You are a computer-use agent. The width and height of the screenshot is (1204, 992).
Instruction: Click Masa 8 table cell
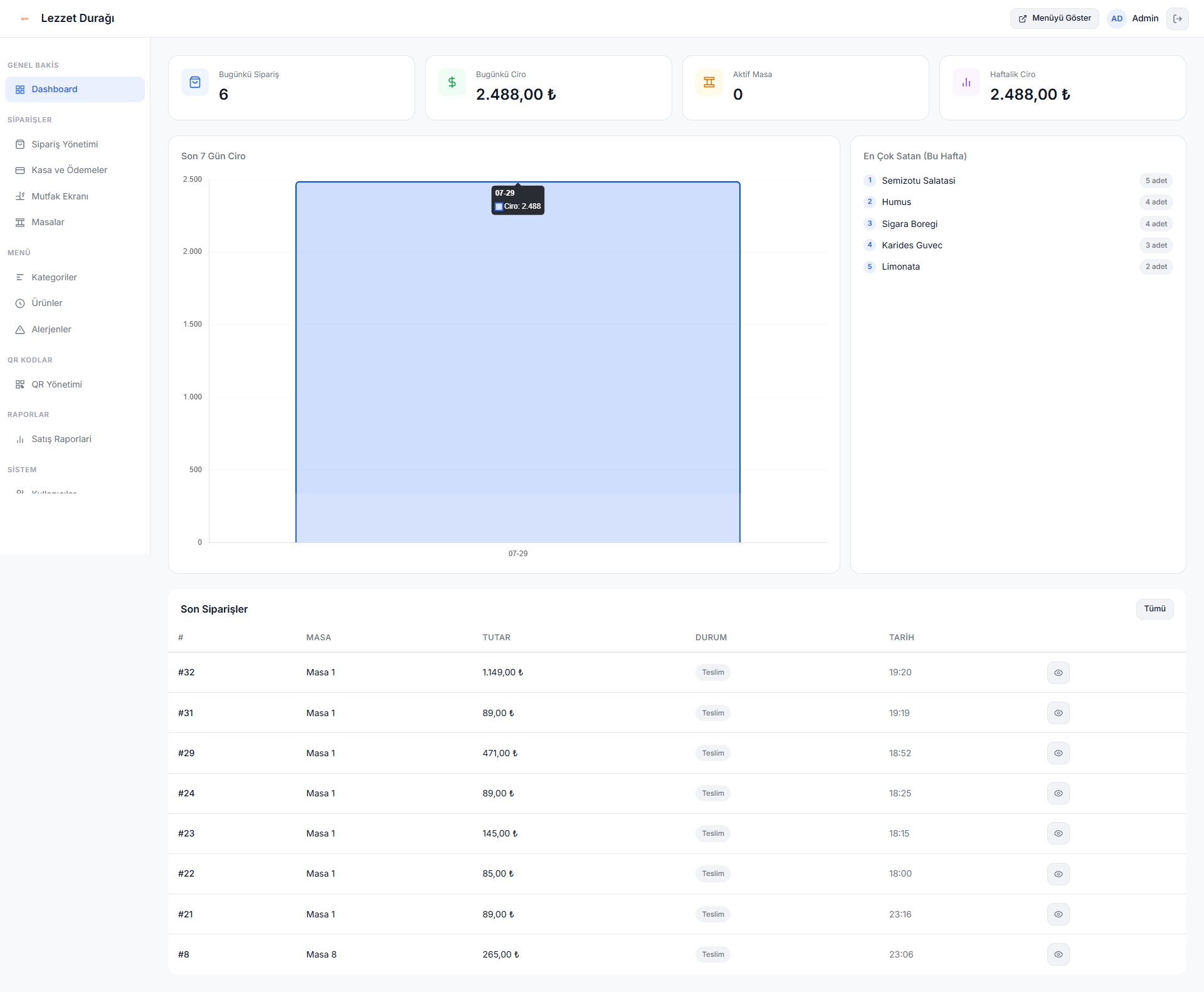[321, 954]
